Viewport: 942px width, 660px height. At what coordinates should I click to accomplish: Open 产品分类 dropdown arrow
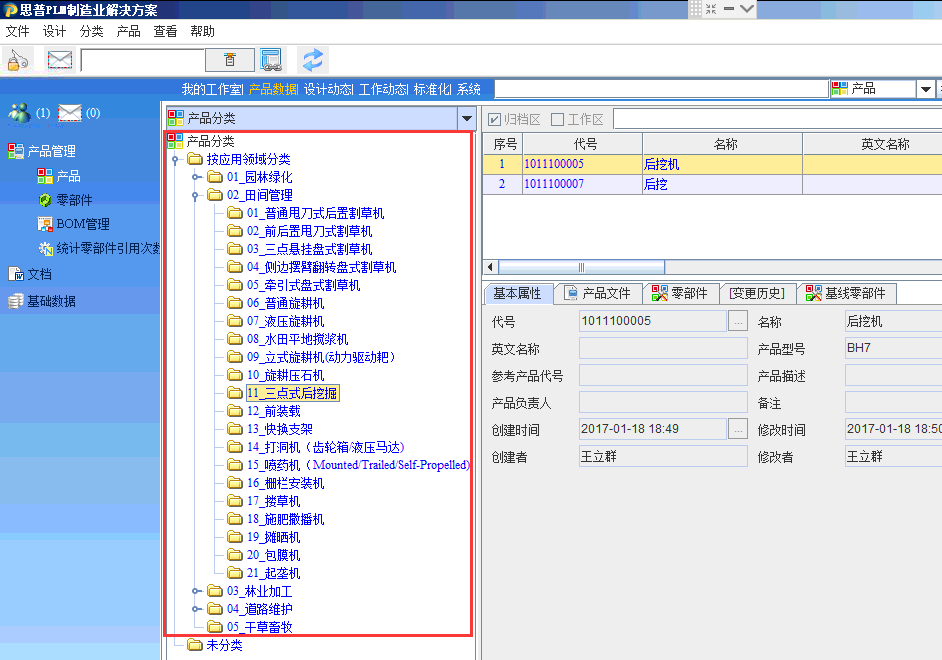467,118
